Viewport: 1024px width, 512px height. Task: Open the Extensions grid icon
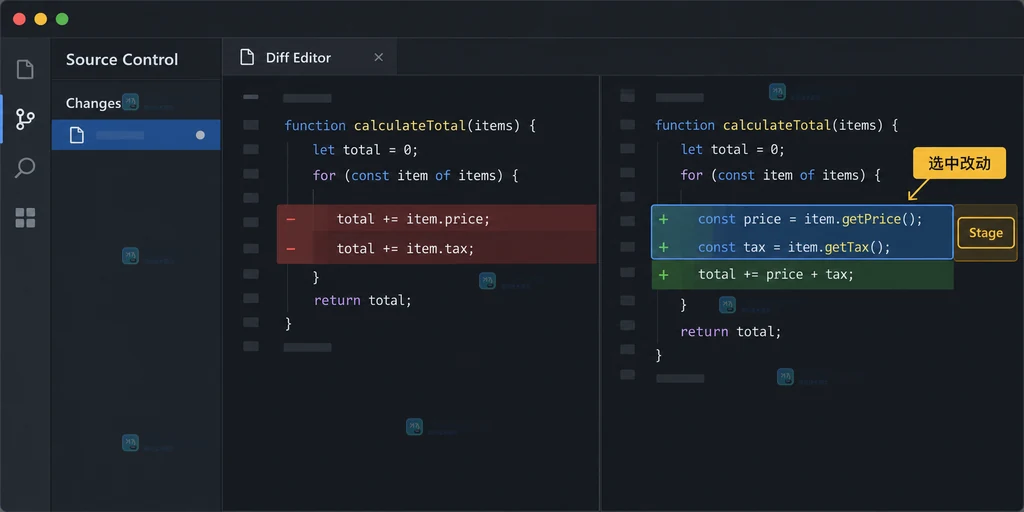[25, 217]
